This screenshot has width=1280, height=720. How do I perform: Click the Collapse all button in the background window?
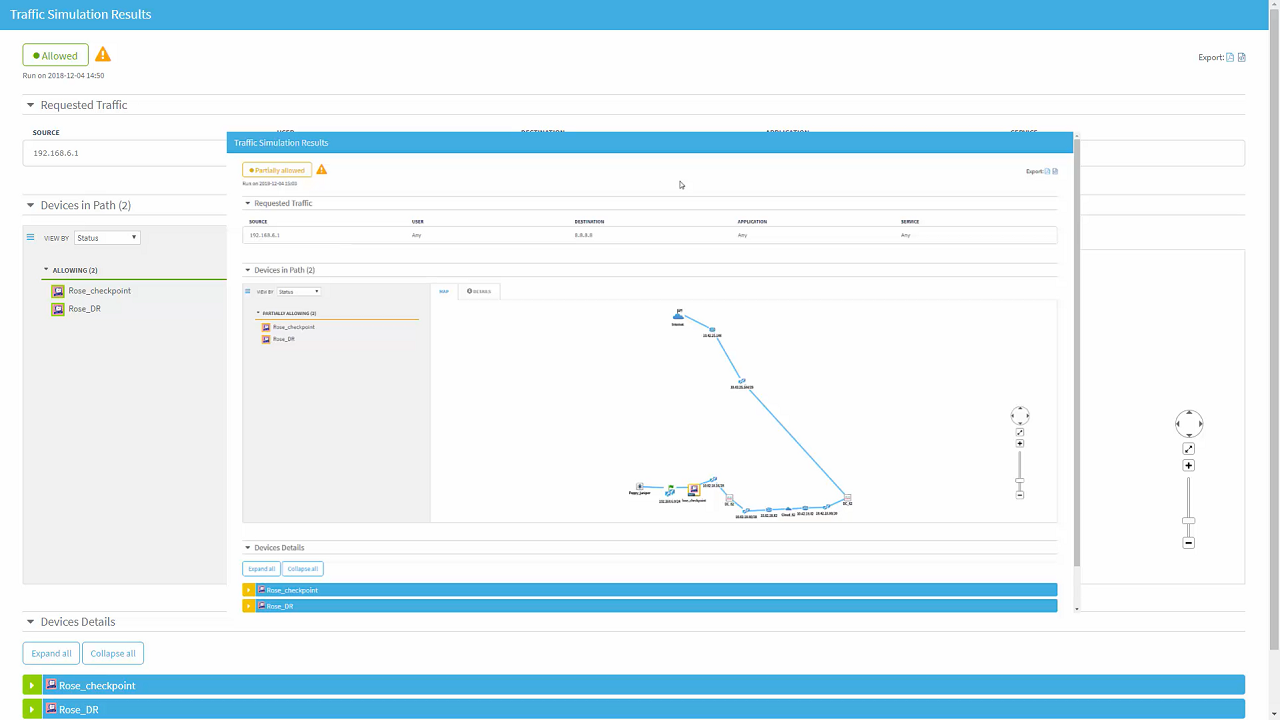(x=113, y=653)
